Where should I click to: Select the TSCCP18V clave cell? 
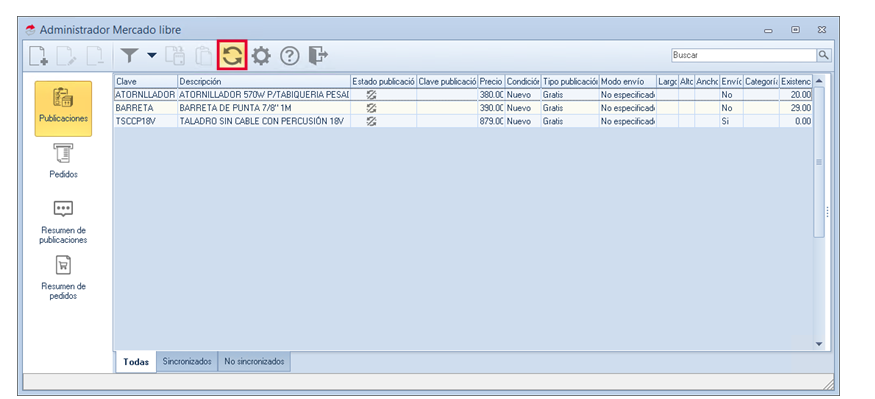(146, 122)
